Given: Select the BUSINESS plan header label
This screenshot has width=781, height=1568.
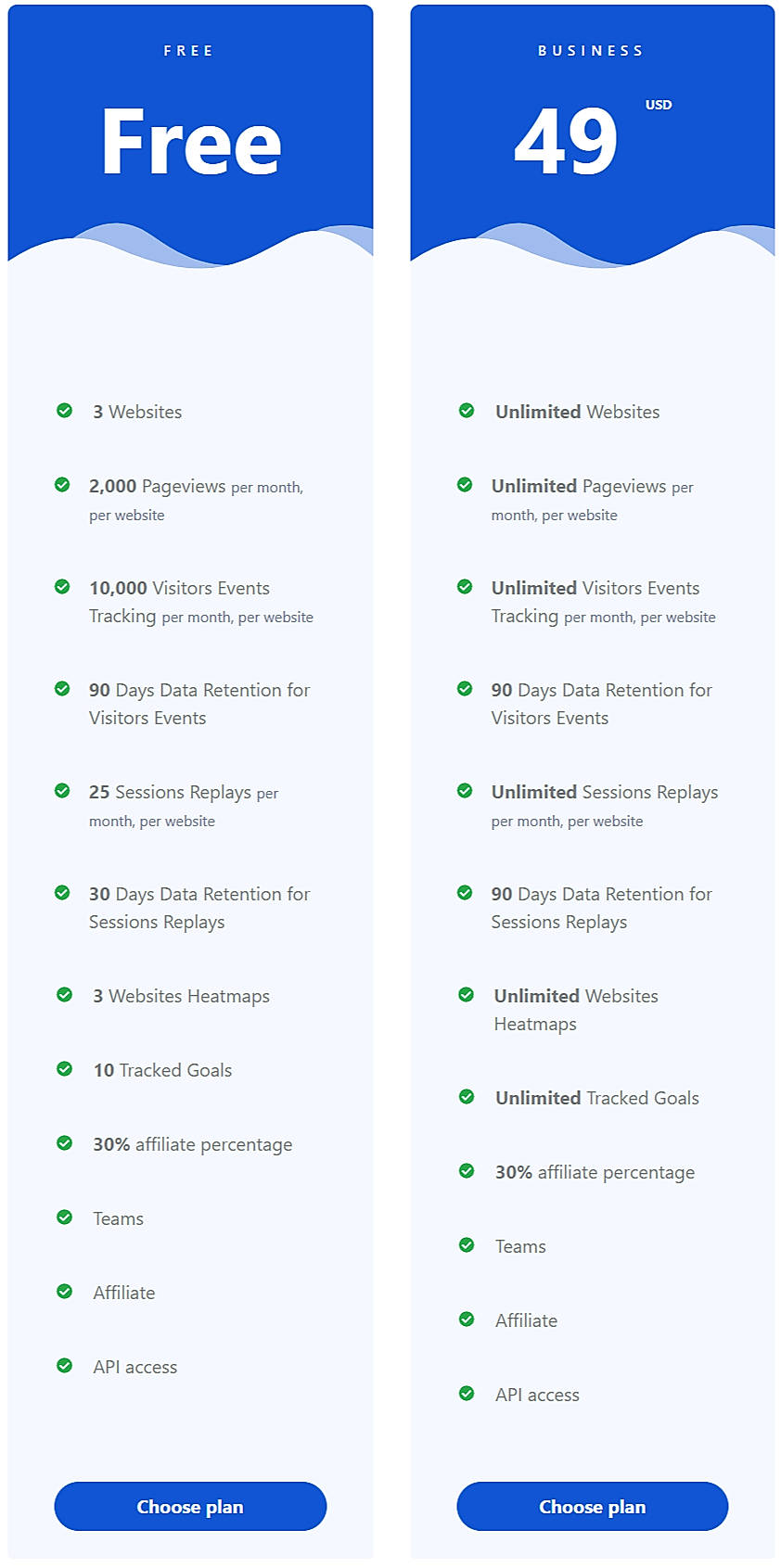Looking at the screenshot, I should [591, 51].
